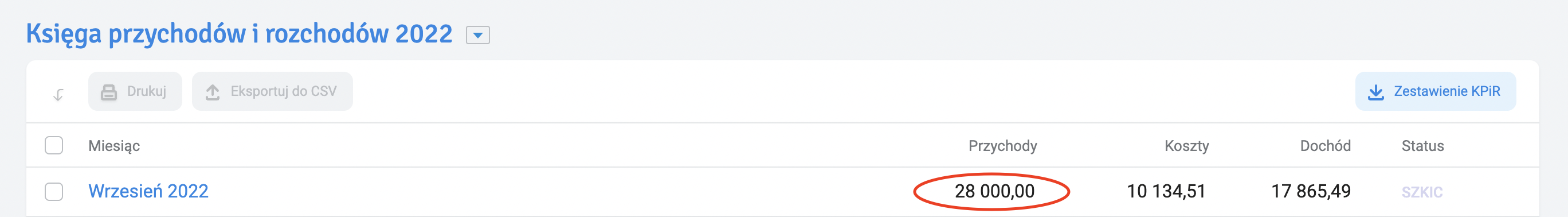This screenshot has width=1568, height=217.
Task: Open the year dropdown next to the title
Action: 478,36
